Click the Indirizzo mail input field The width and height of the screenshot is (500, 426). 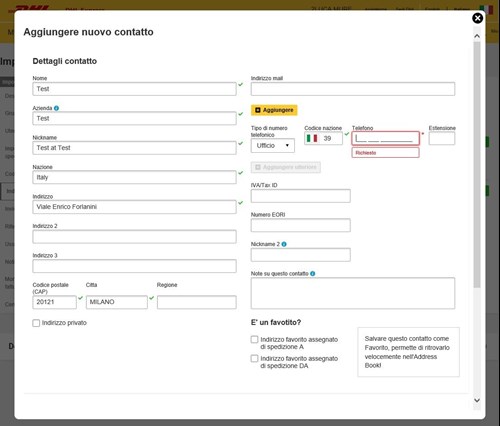353,89
